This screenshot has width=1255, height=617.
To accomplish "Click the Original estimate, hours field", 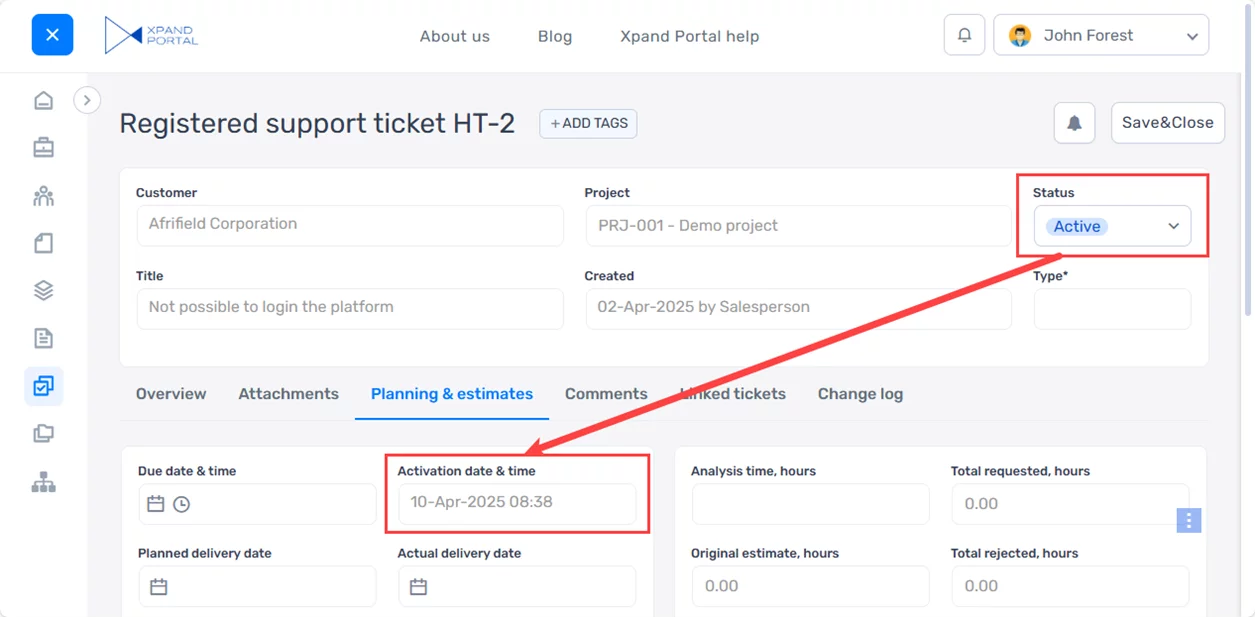I will pyautogui.click(x=810, y=586).
